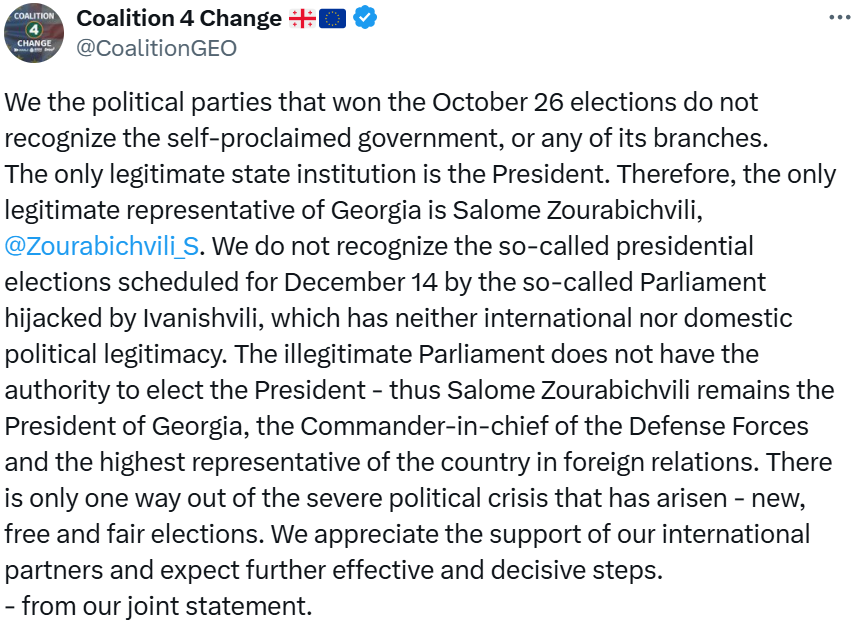Viewport: 856px width, 636px height.
Task: Open the Coalition 4 Change display name
Action: (179, 18)
